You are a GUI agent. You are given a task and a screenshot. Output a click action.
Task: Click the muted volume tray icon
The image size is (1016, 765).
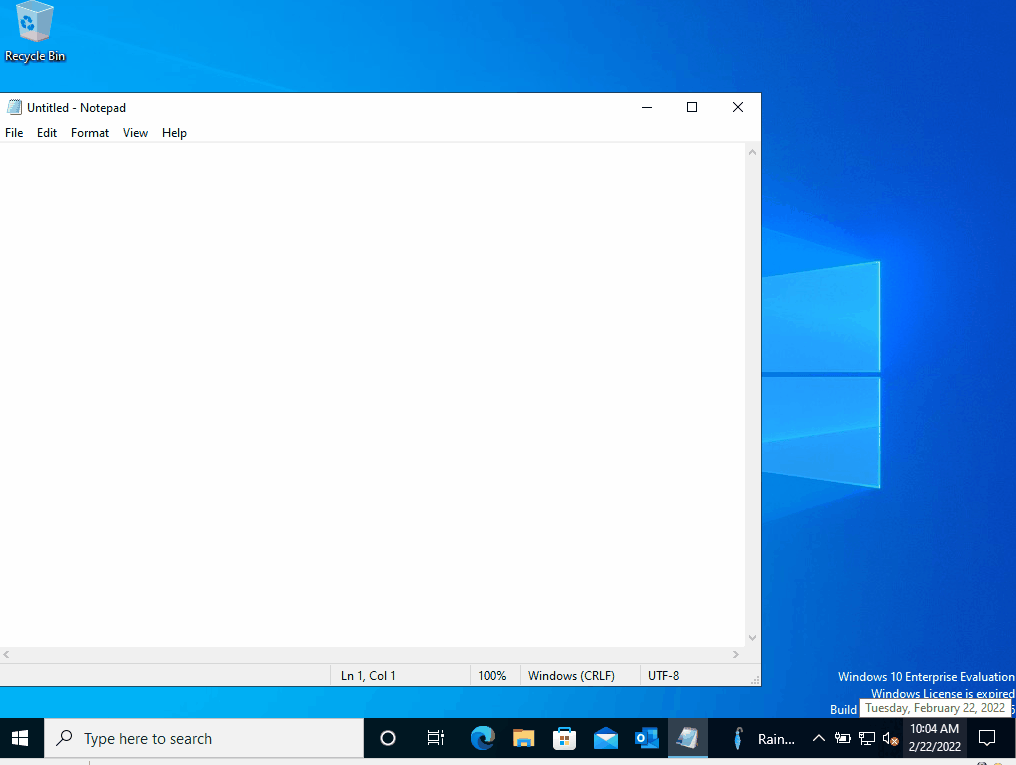coord(890,738)
